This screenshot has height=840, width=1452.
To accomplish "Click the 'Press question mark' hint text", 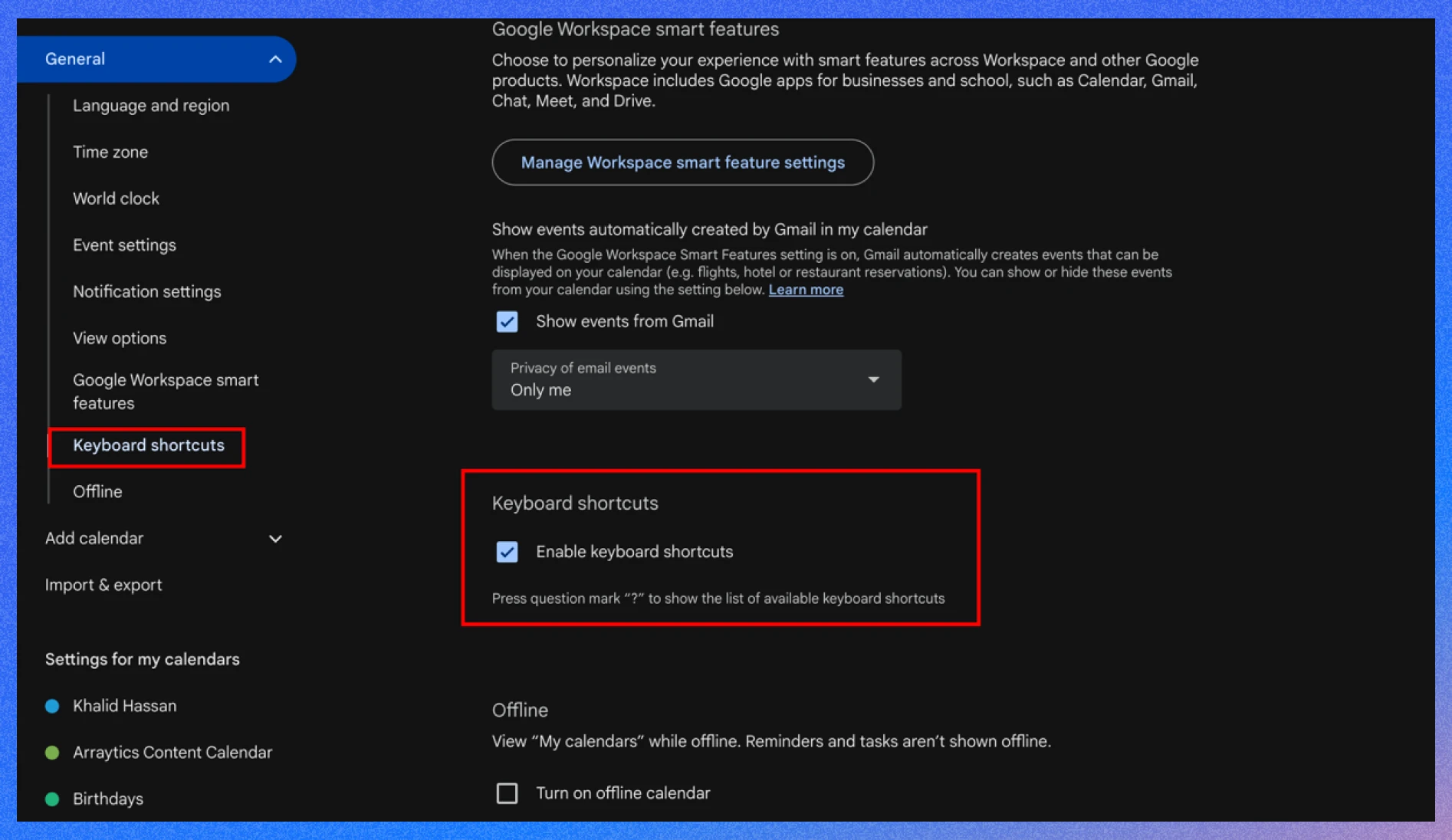I will (718, 599).
